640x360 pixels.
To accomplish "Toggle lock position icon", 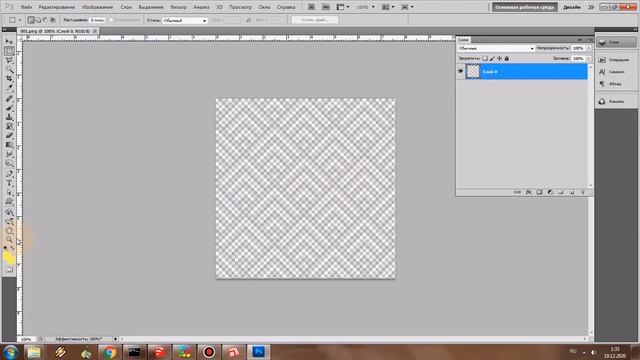I will [x=499, y=58].
